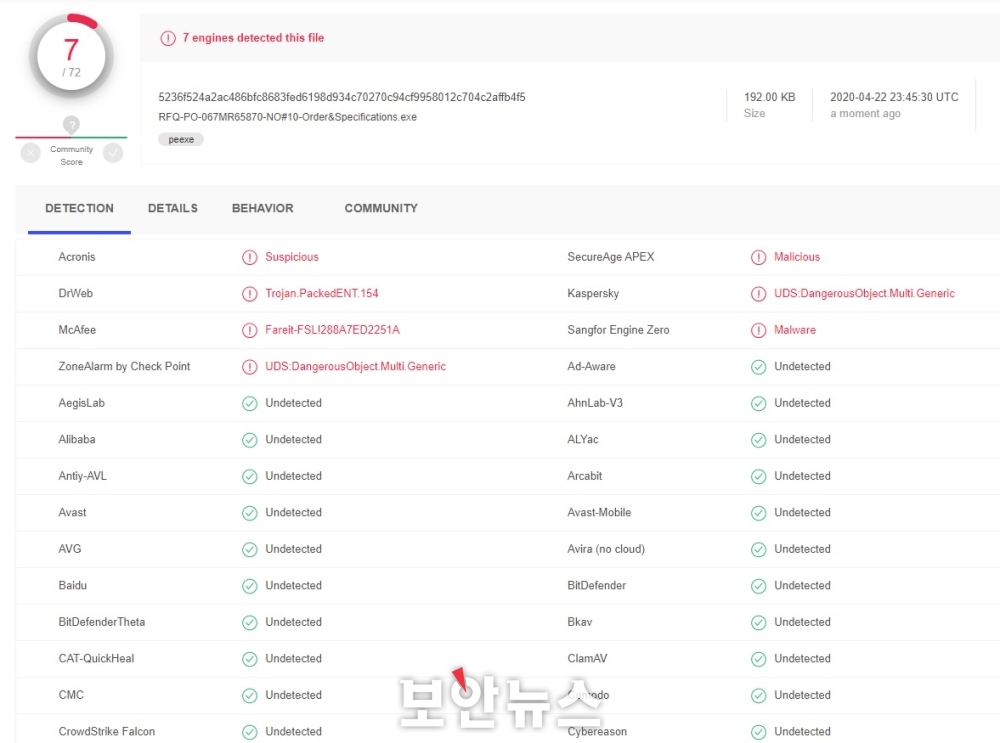Click the alert icon in Kaspersky row
1000x743 pixels.
758,293
